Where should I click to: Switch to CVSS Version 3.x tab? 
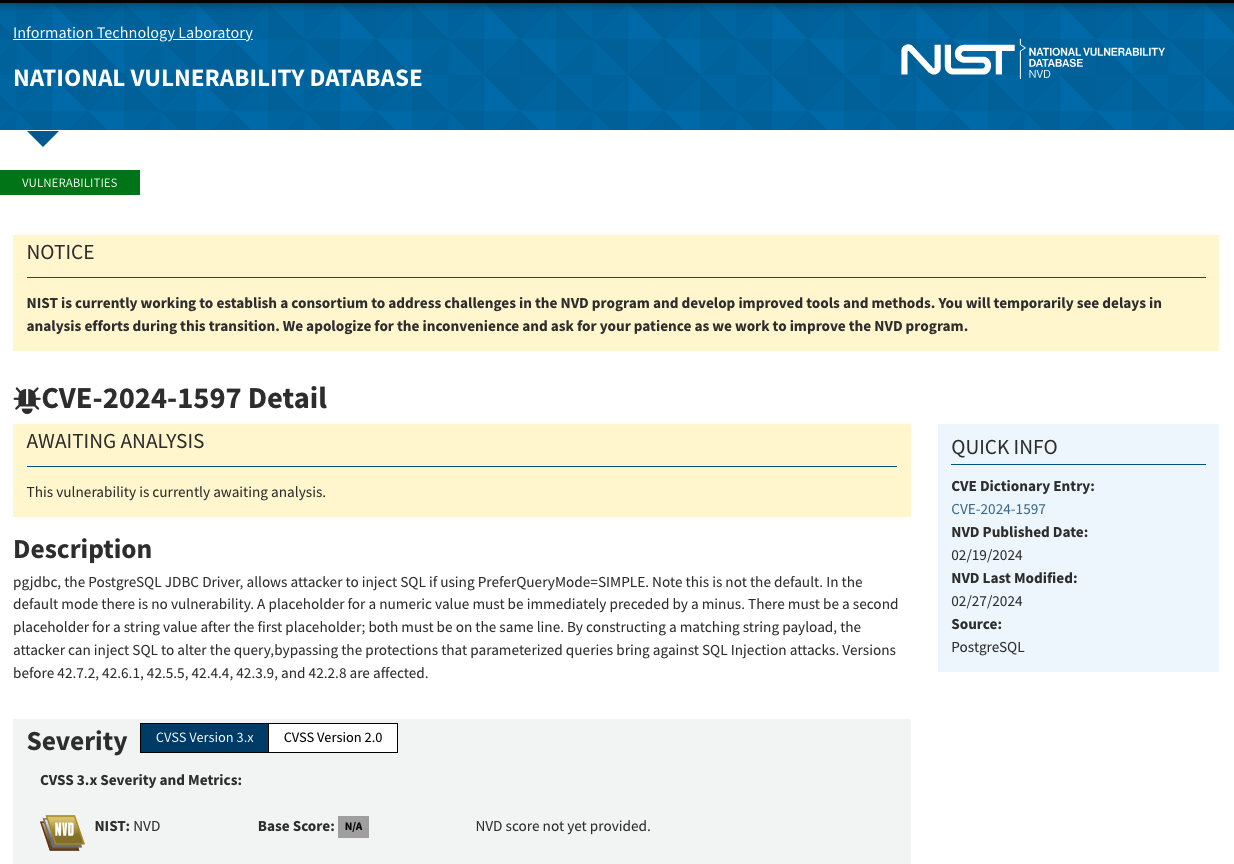click(x=205, y=738)
